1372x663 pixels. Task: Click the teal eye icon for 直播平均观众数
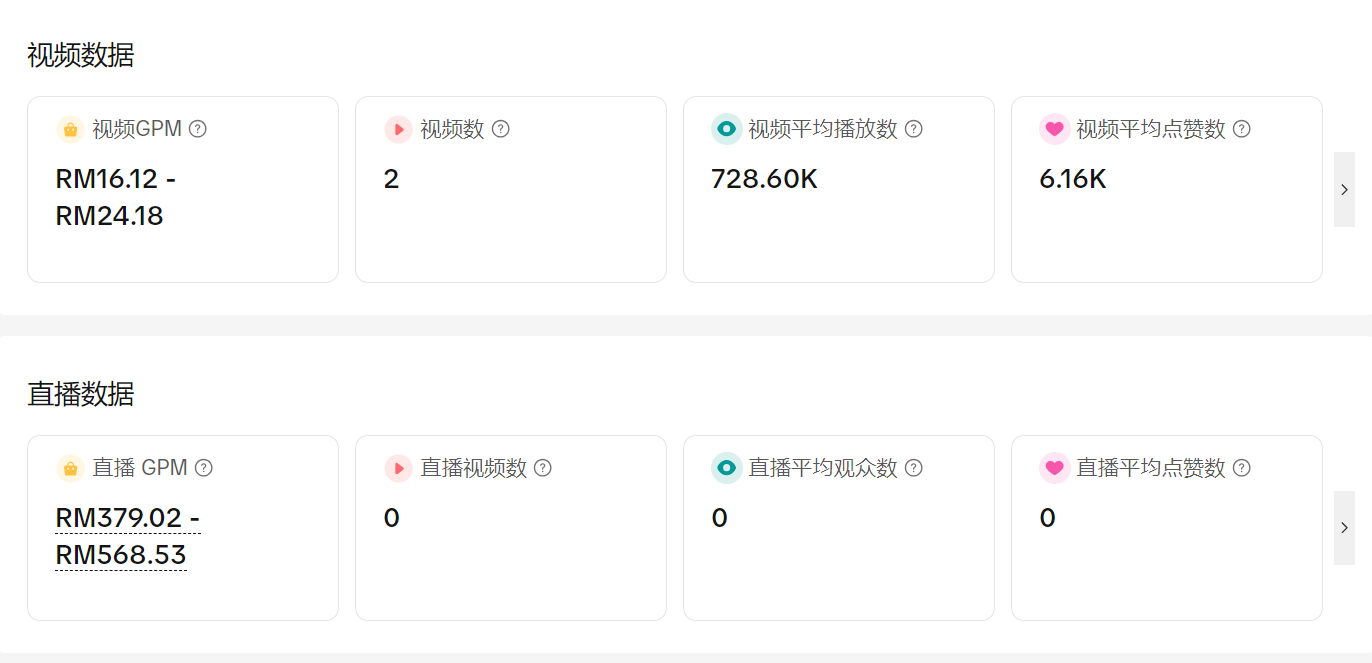point(727,468)
